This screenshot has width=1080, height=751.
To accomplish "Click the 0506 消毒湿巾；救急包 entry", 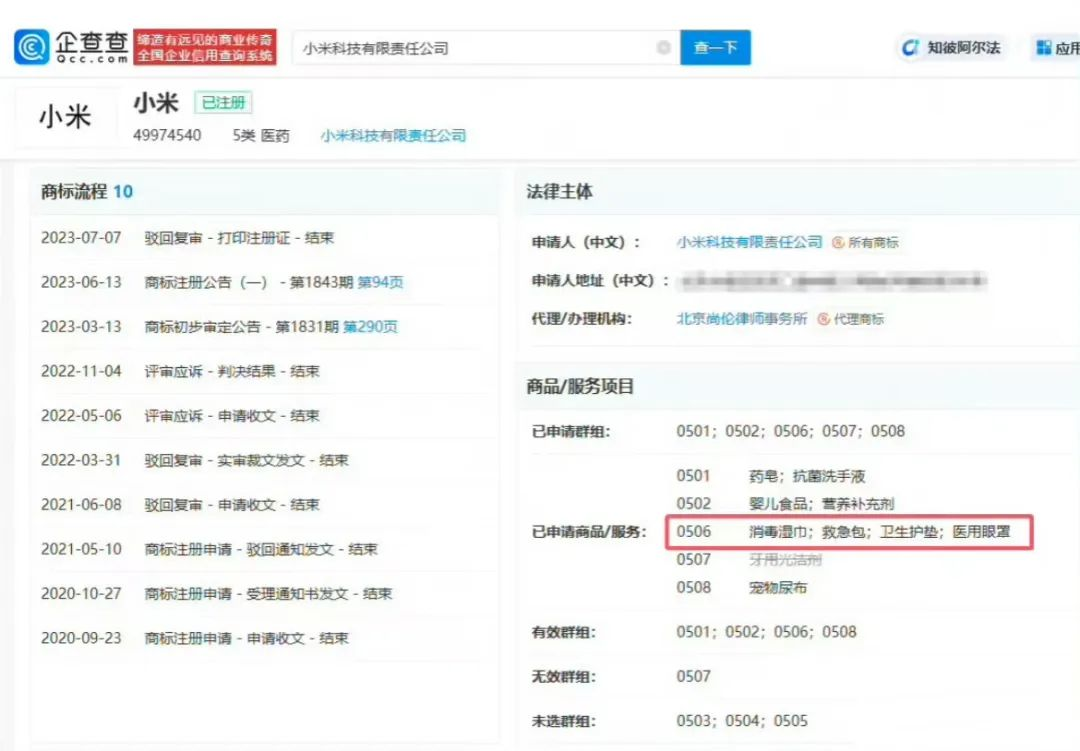I will click(844, 532).
